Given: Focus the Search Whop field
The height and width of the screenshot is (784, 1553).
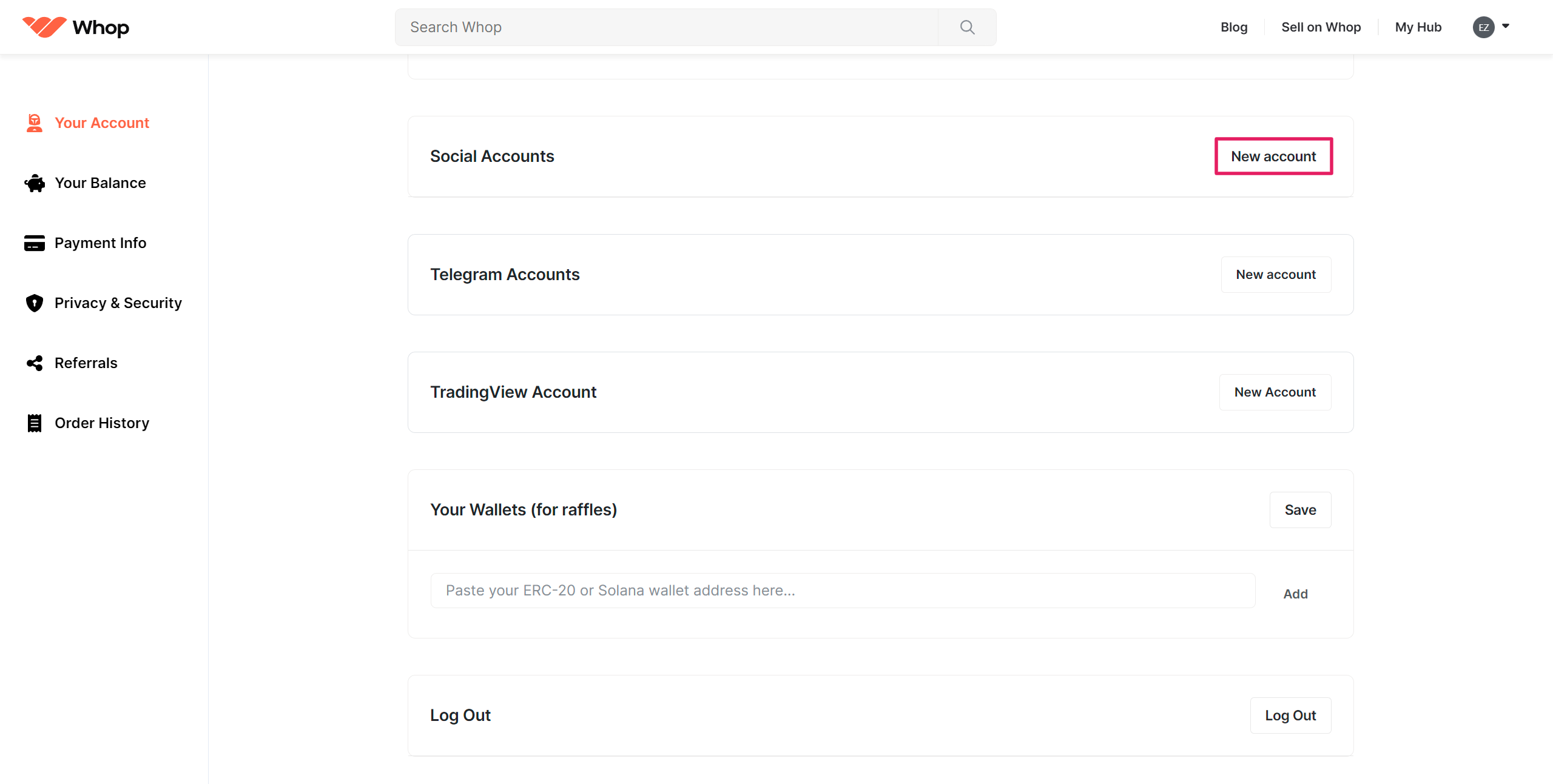Looking at the screenshot, I should [666, 27].
